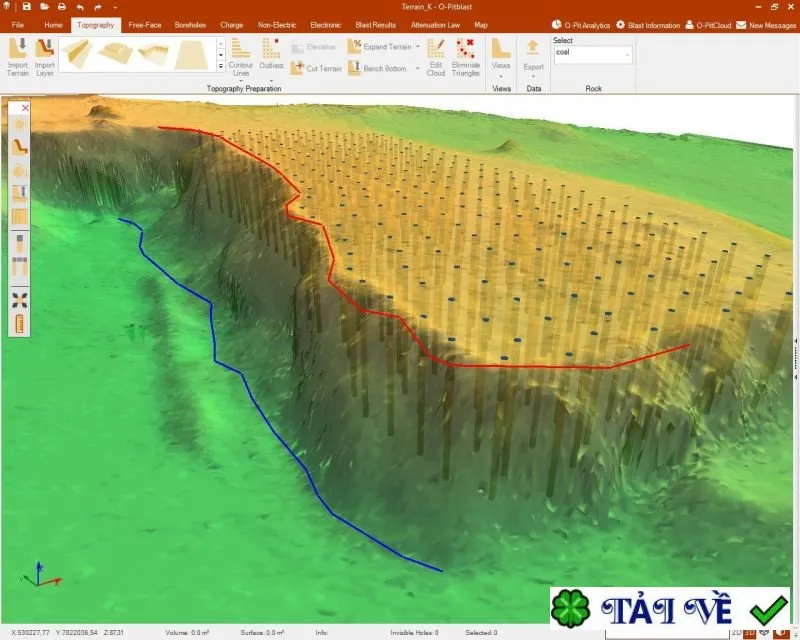Open the Expand Terrain dropdown arrow
This screenshot has width=800, height=640.
418,46
